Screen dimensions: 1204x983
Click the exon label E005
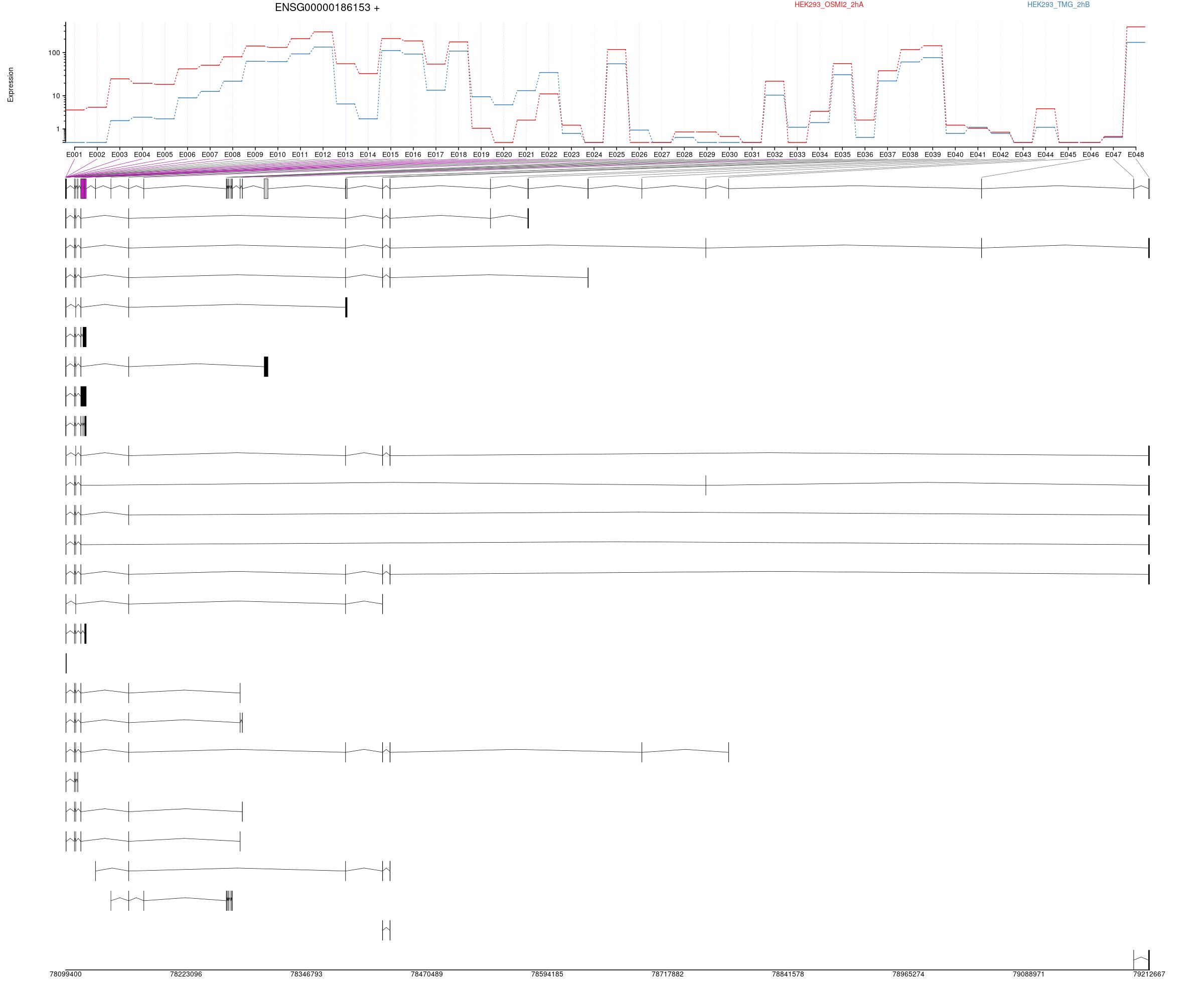pyautogui.click(x=165, y=154)
